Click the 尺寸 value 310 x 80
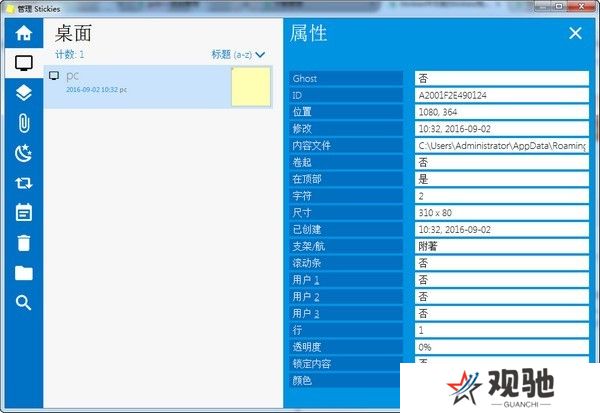 [x=502, y=212]
